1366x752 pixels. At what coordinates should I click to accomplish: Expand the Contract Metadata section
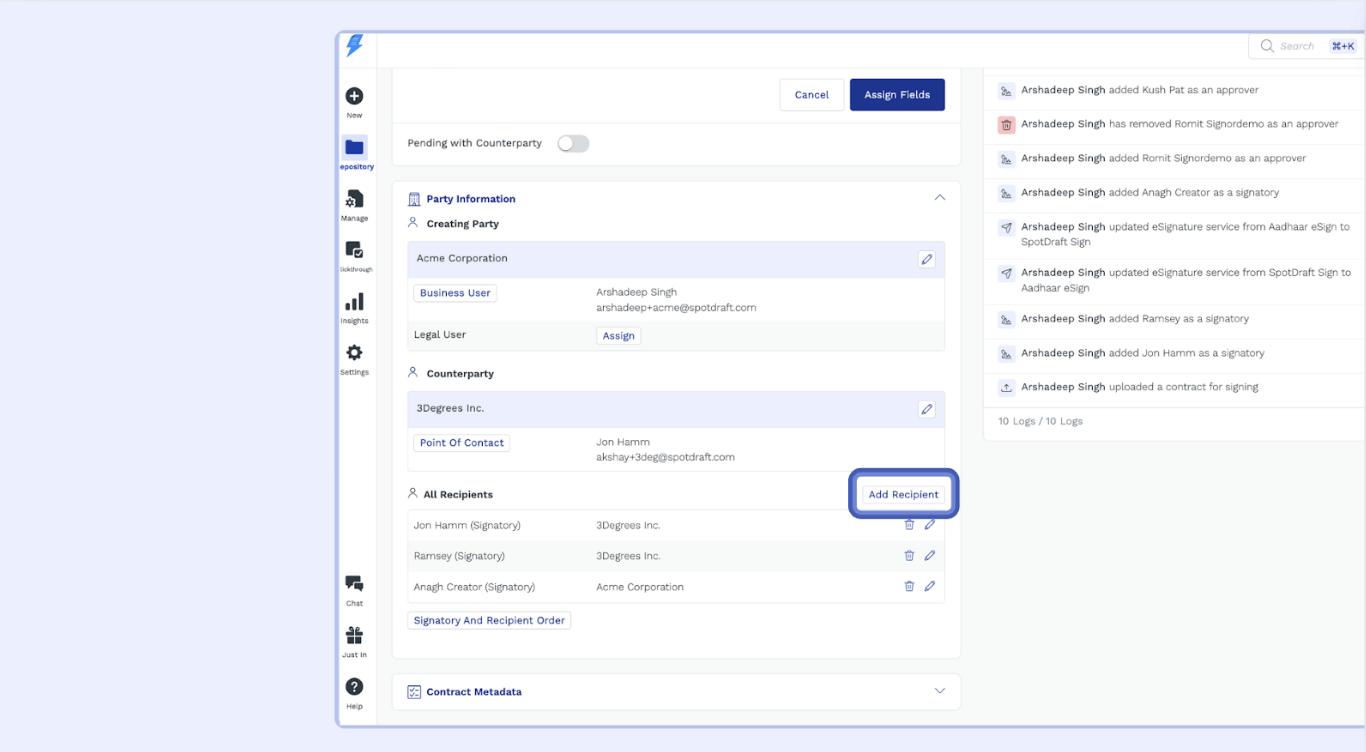tap(939, 691)
